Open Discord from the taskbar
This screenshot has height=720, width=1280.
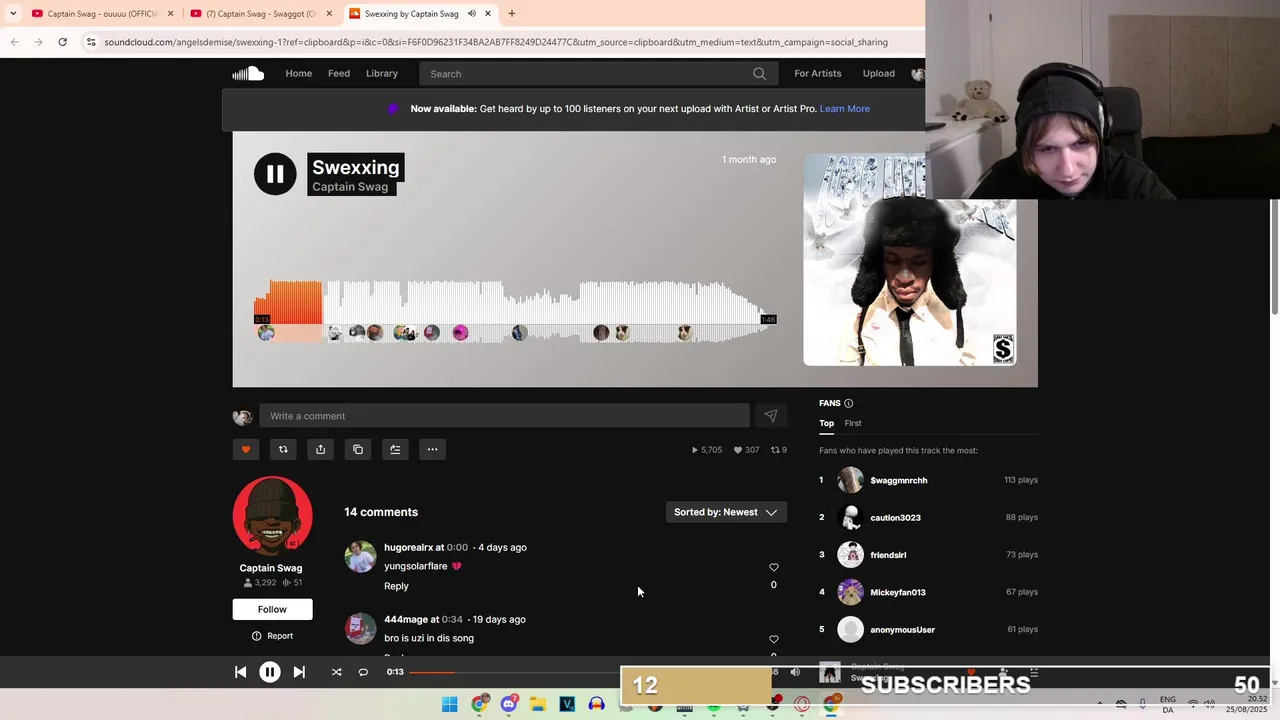click(508, 704)
